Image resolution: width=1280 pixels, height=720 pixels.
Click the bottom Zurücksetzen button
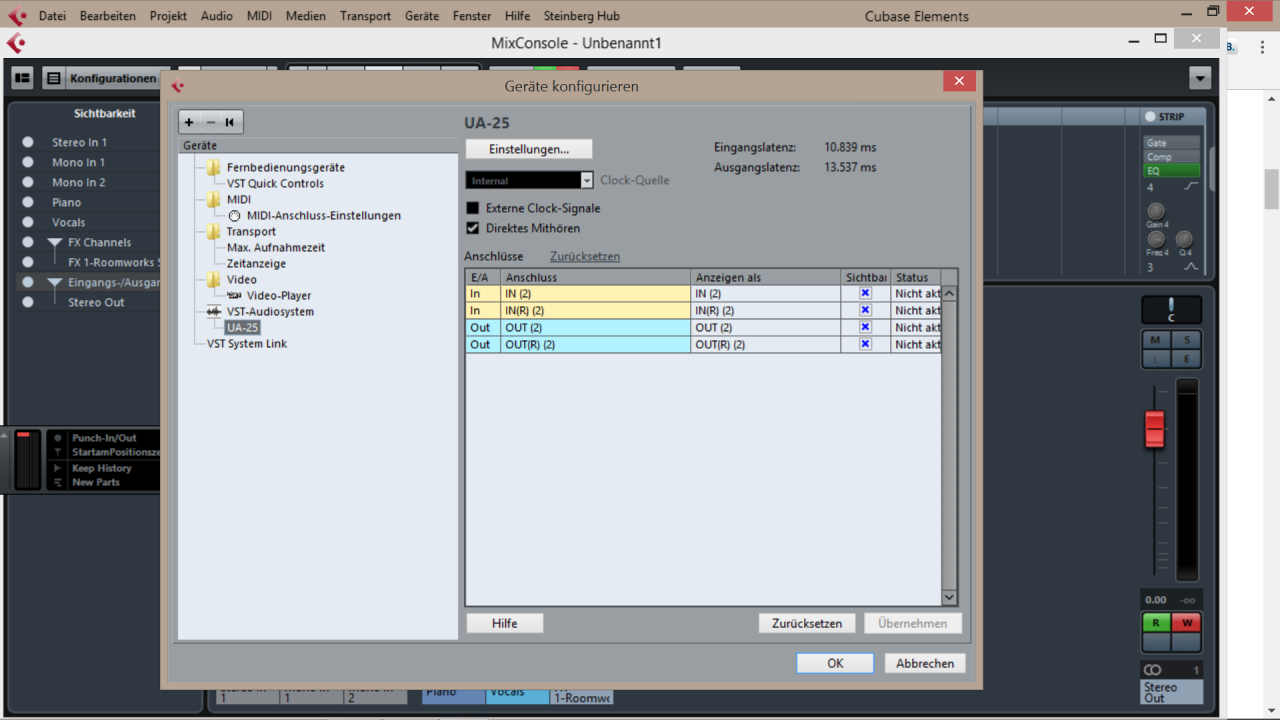(x=807, y=623)
